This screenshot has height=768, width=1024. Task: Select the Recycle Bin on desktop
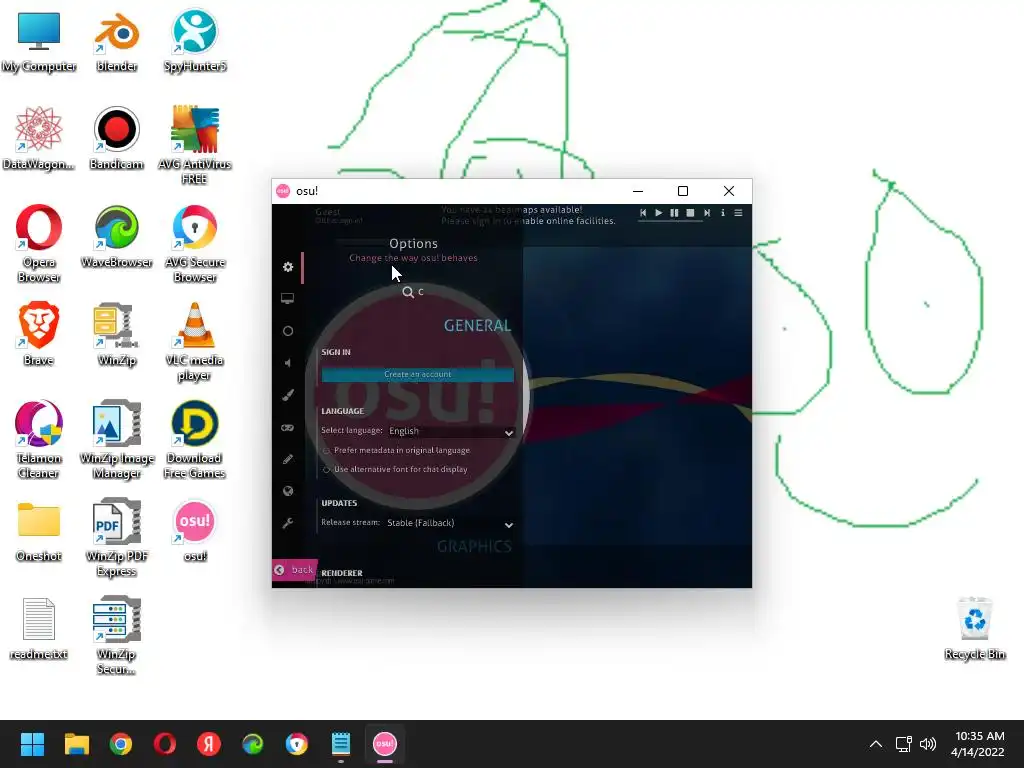[x=975, y=628]
